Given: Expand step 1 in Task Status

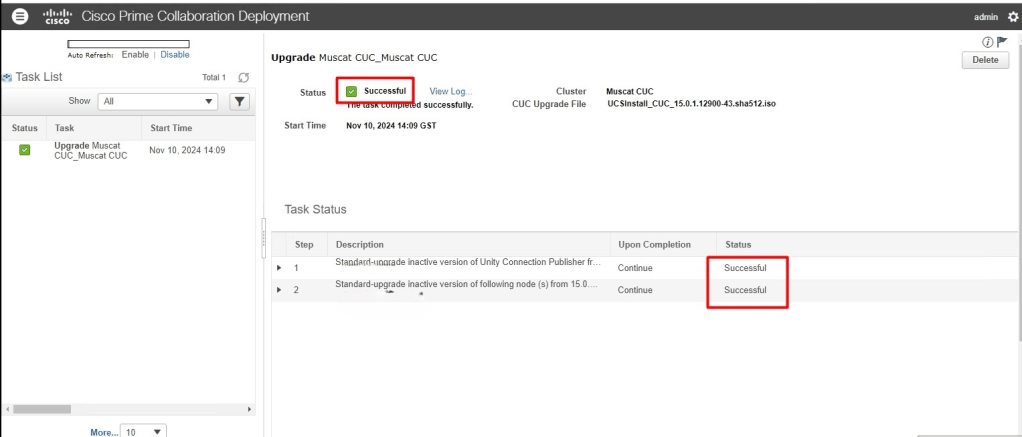Looking at the screenshot, I should [x=279, y=268].
